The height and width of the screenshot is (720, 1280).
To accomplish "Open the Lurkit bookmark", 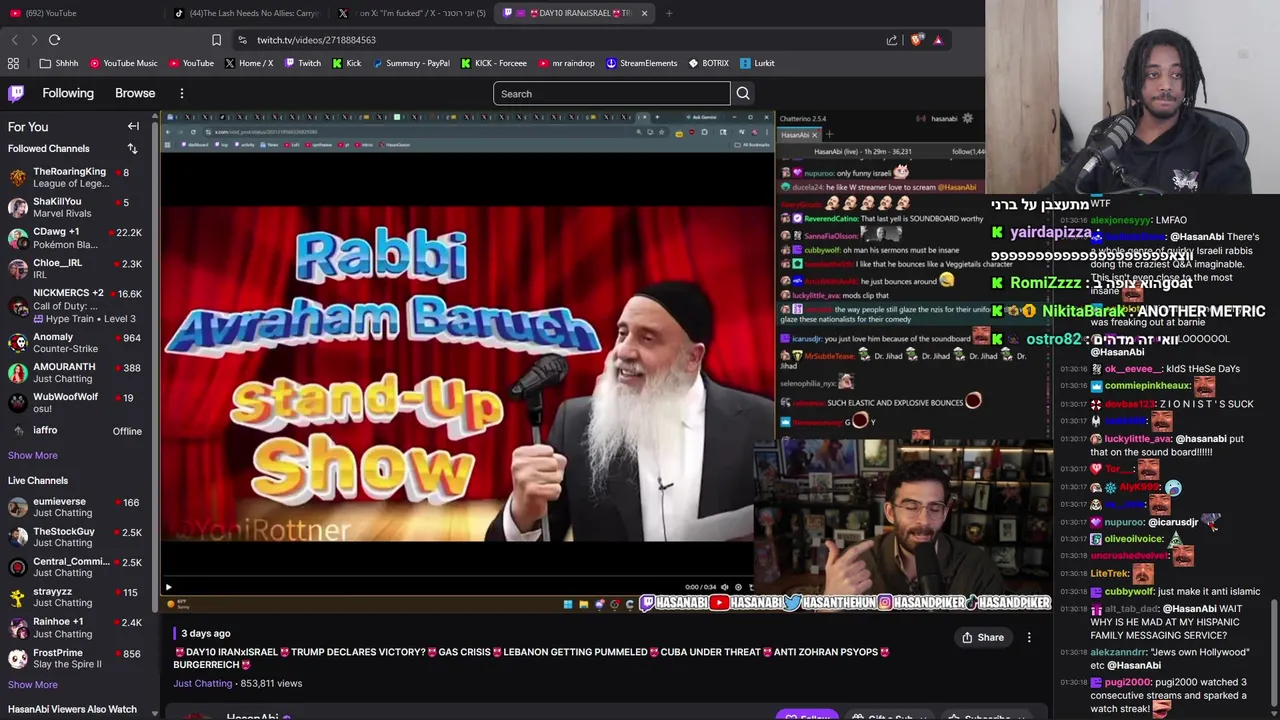I will tap(757, 63).
